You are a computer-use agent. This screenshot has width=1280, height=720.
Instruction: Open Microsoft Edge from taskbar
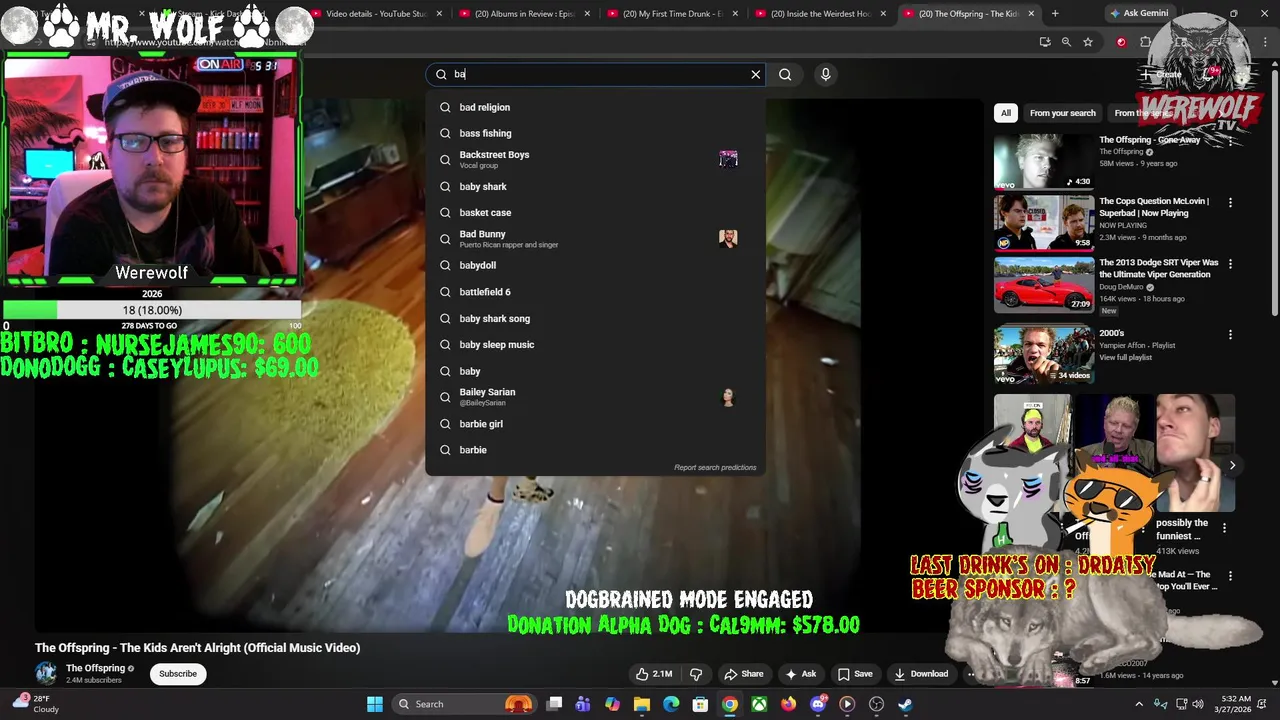click(671, 704)
